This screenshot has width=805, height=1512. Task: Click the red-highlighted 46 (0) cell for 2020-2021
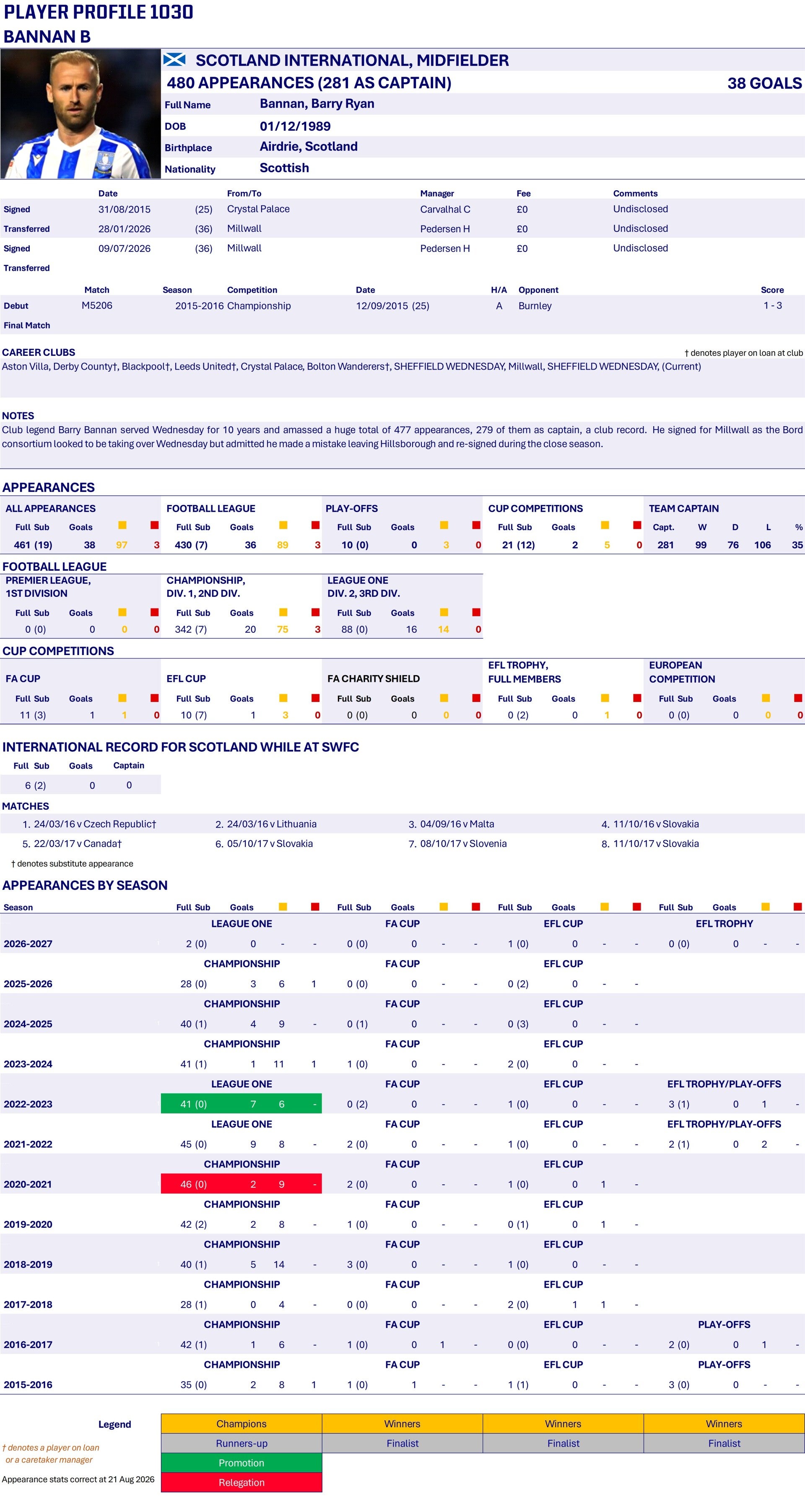coord(241,1184)
